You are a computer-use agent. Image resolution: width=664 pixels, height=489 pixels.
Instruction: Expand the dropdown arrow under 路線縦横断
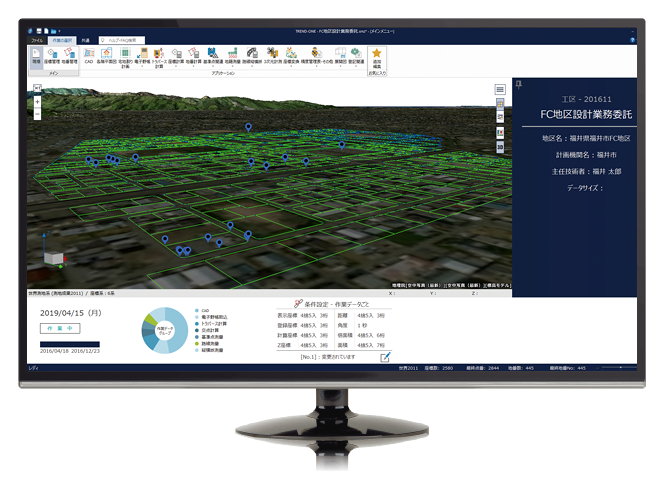(252, 66)
